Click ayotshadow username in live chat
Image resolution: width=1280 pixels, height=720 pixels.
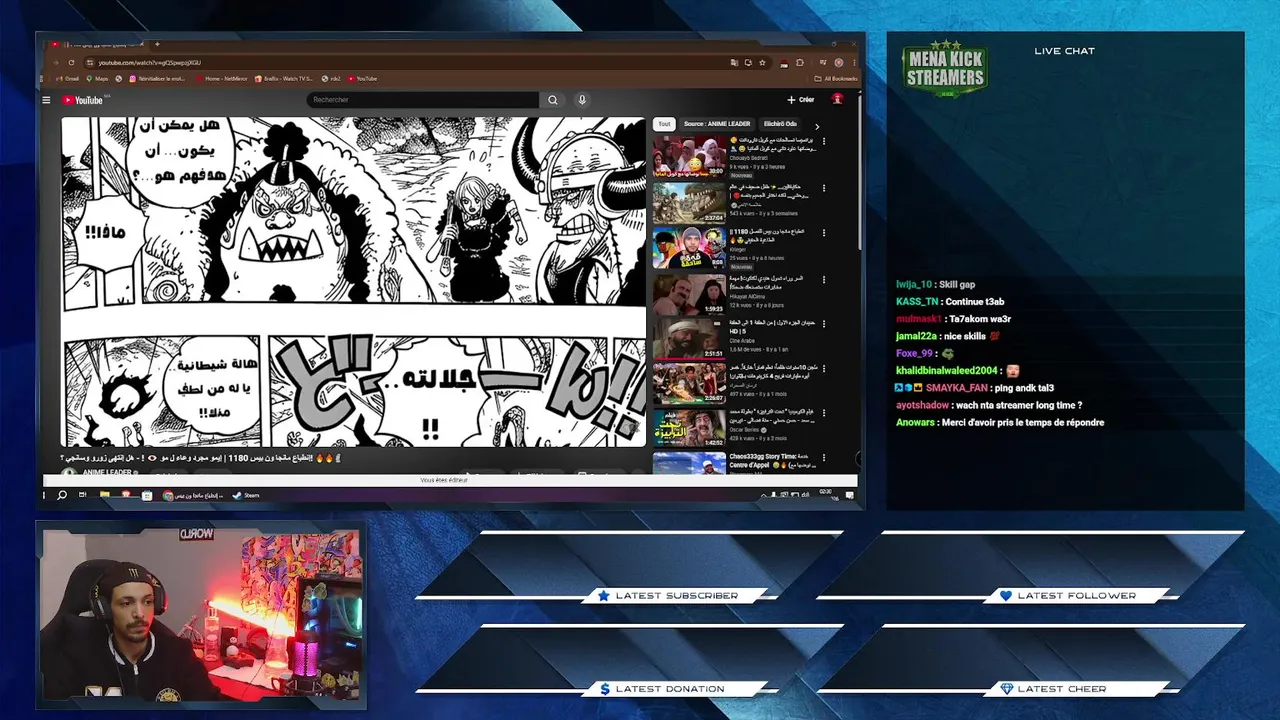pyautogui.click(x=923, y=405)
